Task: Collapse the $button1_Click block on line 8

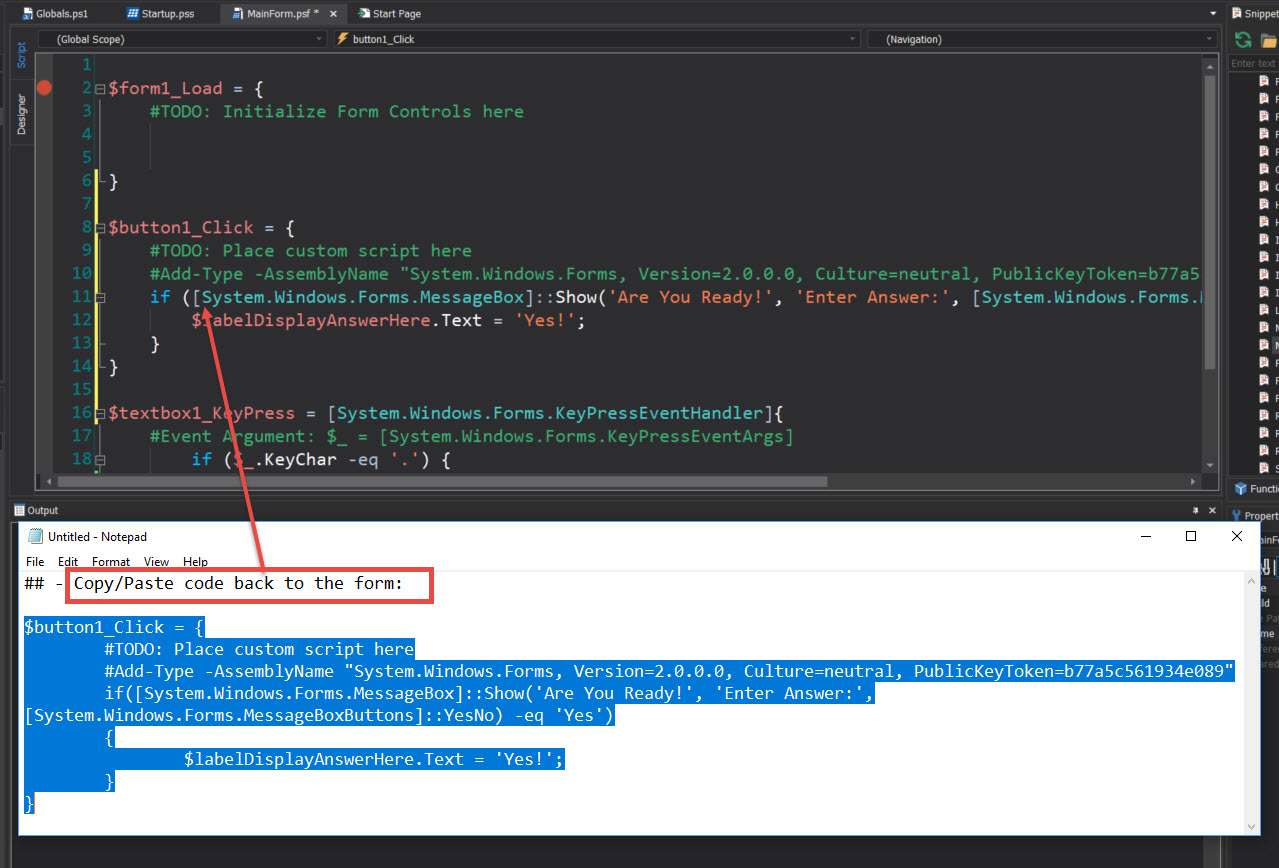Action: tap(99, 227)
